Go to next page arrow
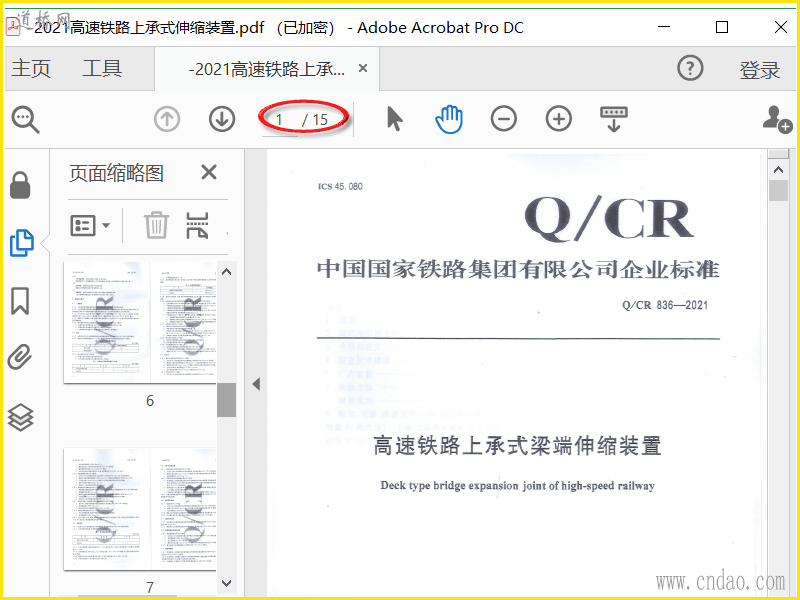The width and height of the screenshot is (800, 600). click(222, 119)
